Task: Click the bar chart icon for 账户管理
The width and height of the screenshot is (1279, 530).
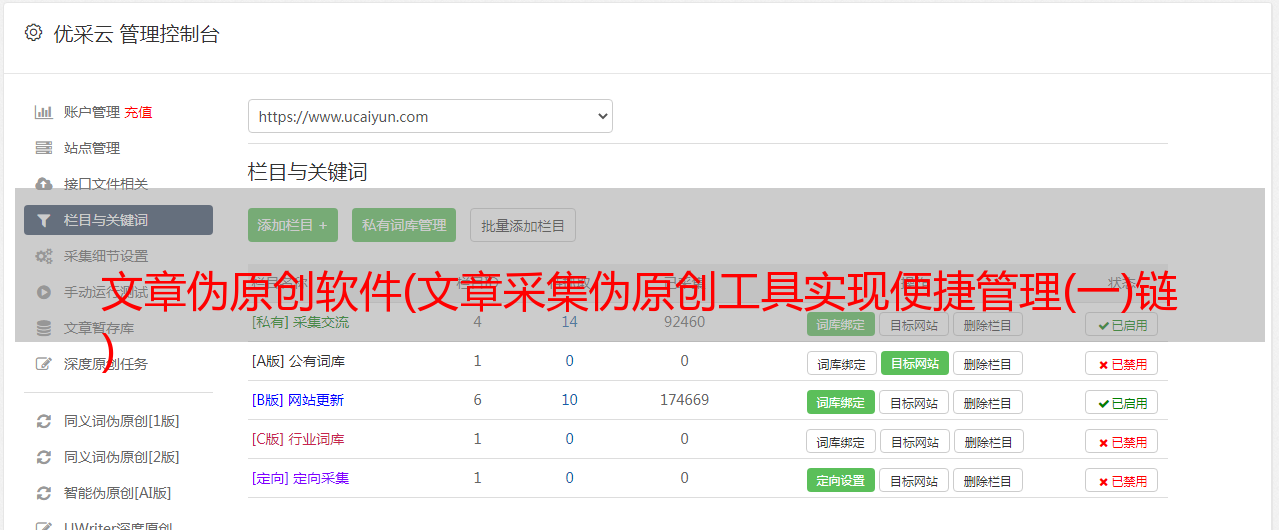Action: pyautogui.click(x=44, y=112)
